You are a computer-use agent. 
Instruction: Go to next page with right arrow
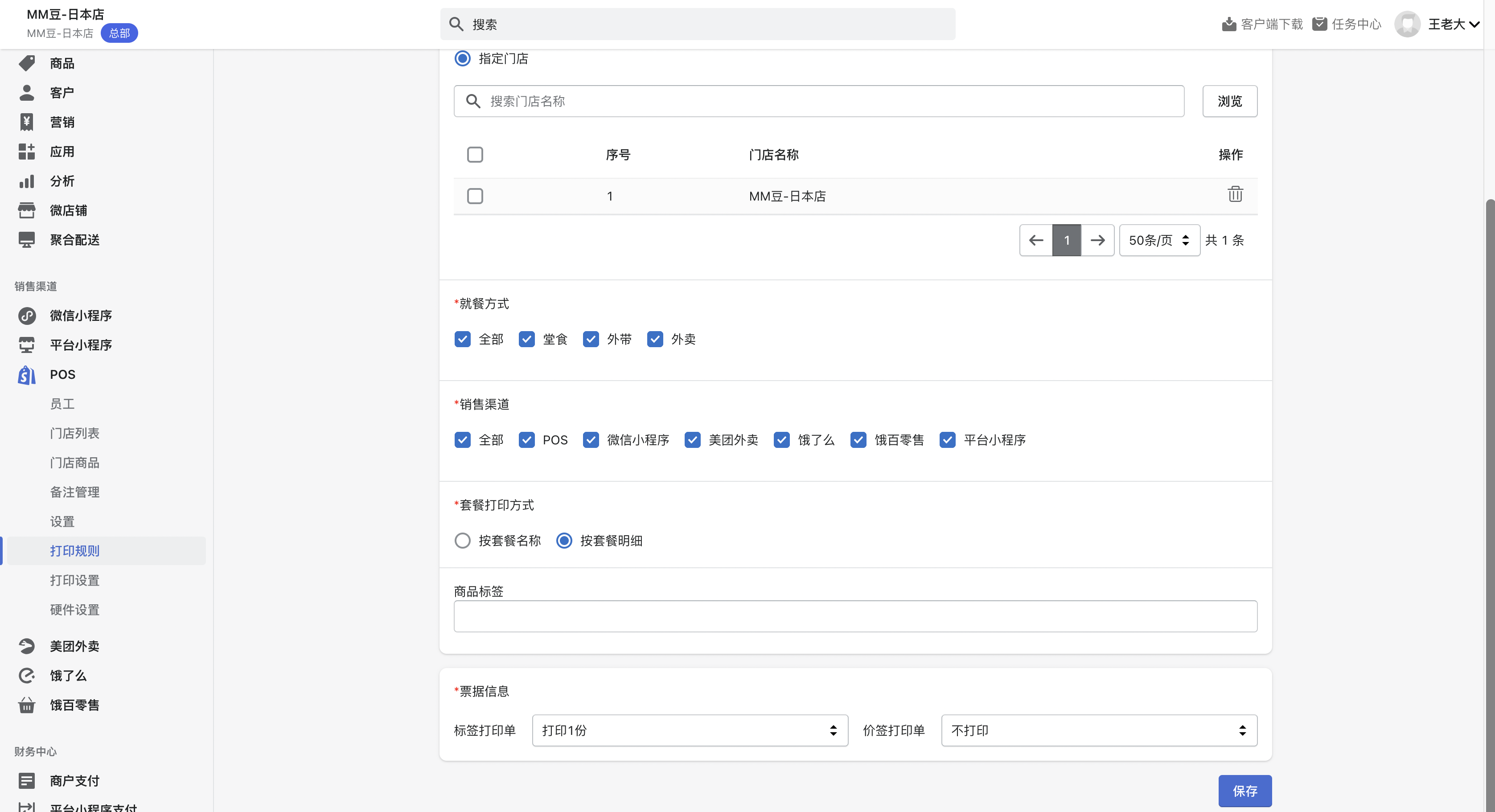(1097, 240)
